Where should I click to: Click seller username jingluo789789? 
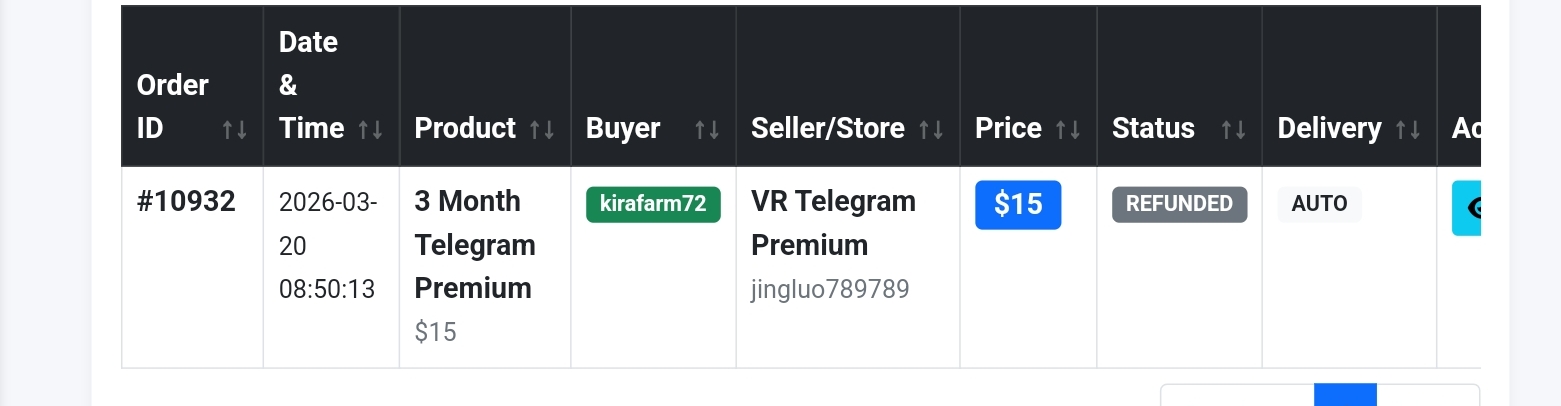click(830, 290)
